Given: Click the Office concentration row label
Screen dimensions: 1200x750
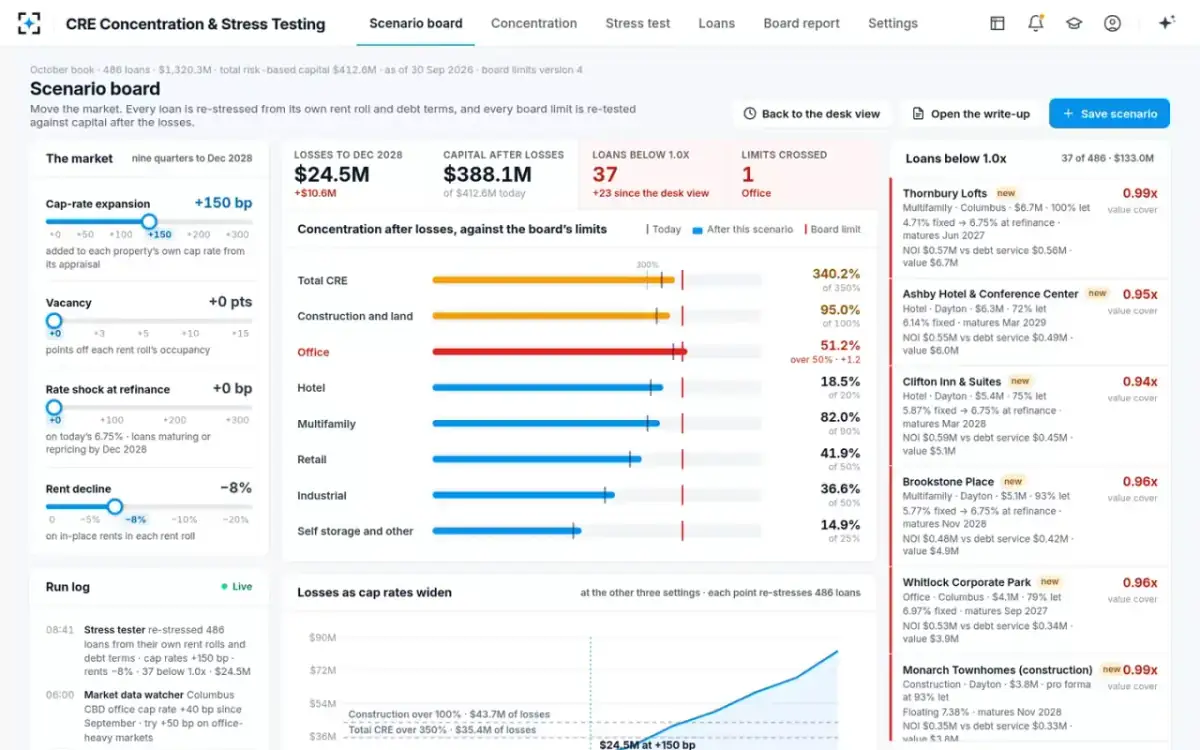Looking at the screenshot, I should 313,352.
